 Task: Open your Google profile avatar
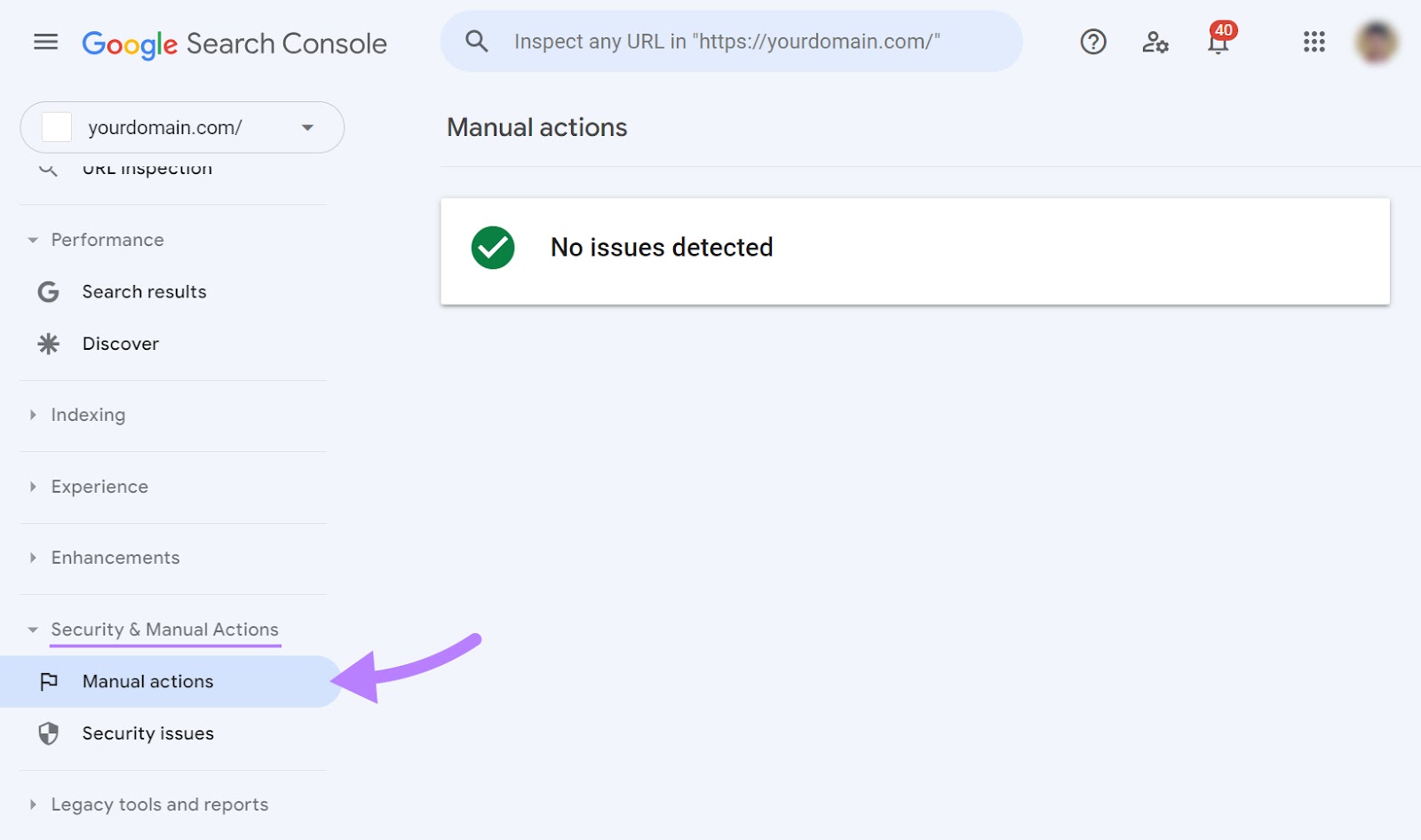1377,42
